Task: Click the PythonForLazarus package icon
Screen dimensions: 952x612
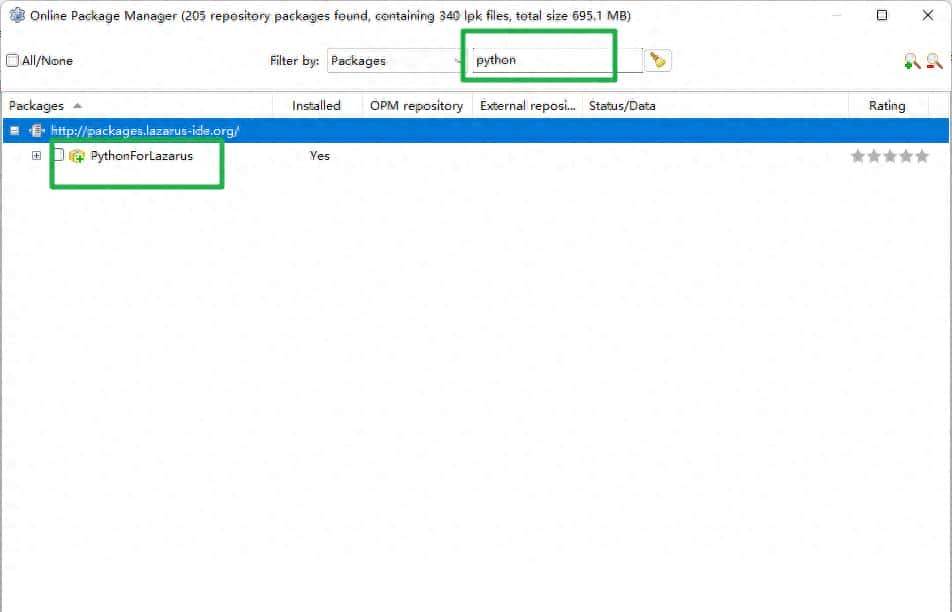Action: point(77,156)
